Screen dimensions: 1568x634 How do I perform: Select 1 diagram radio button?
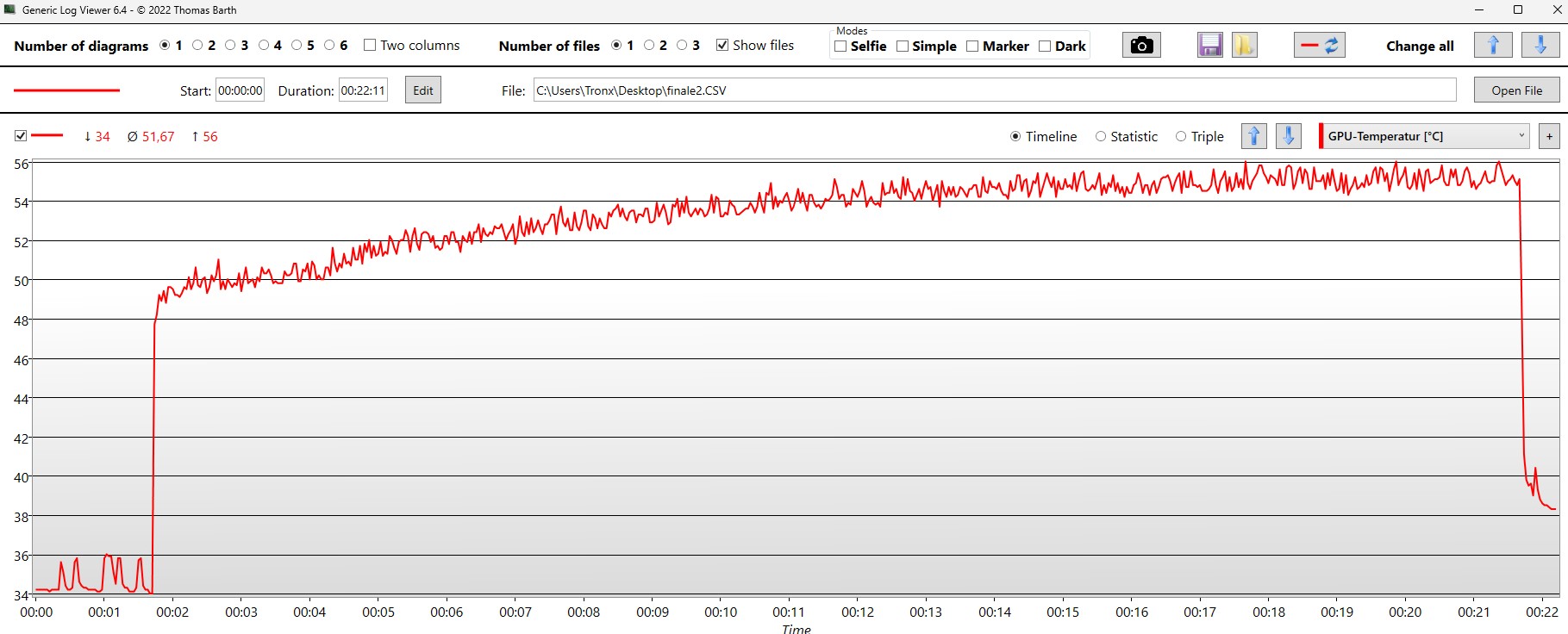pyautogui.click(x=165, y=46)
